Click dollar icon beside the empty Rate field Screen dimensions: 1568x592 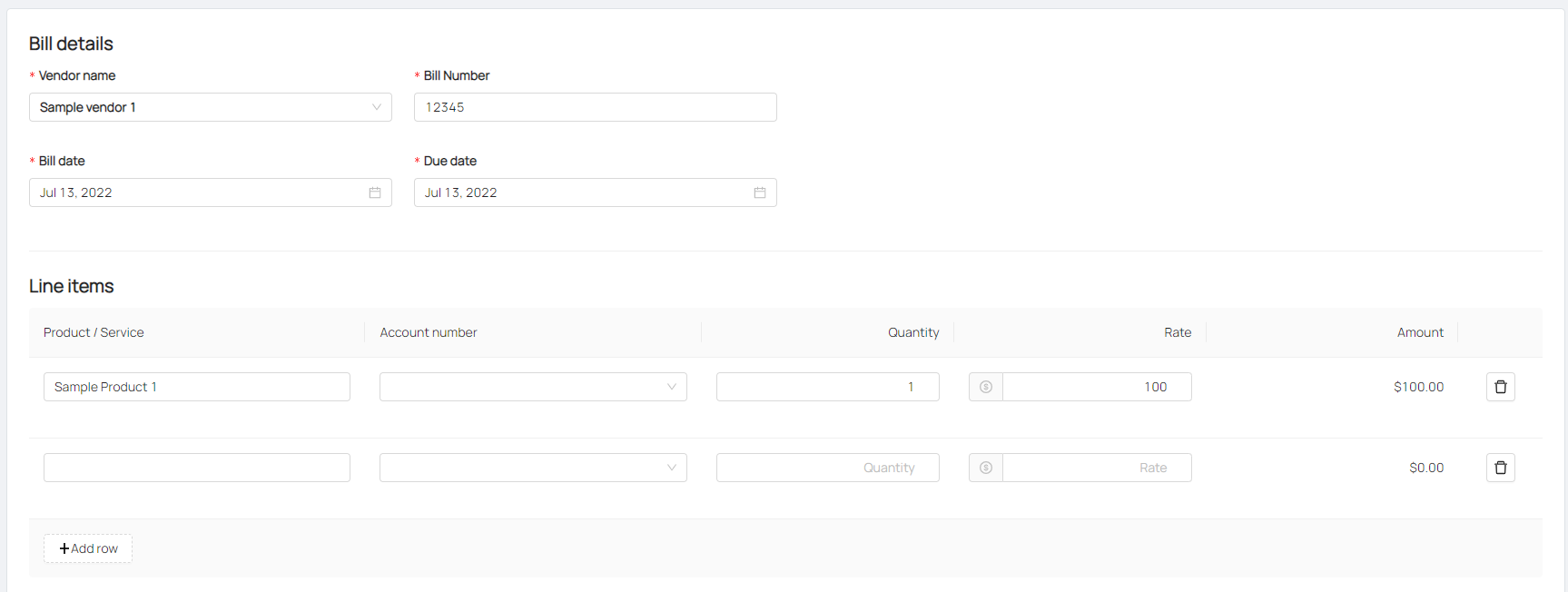[986, 468]
